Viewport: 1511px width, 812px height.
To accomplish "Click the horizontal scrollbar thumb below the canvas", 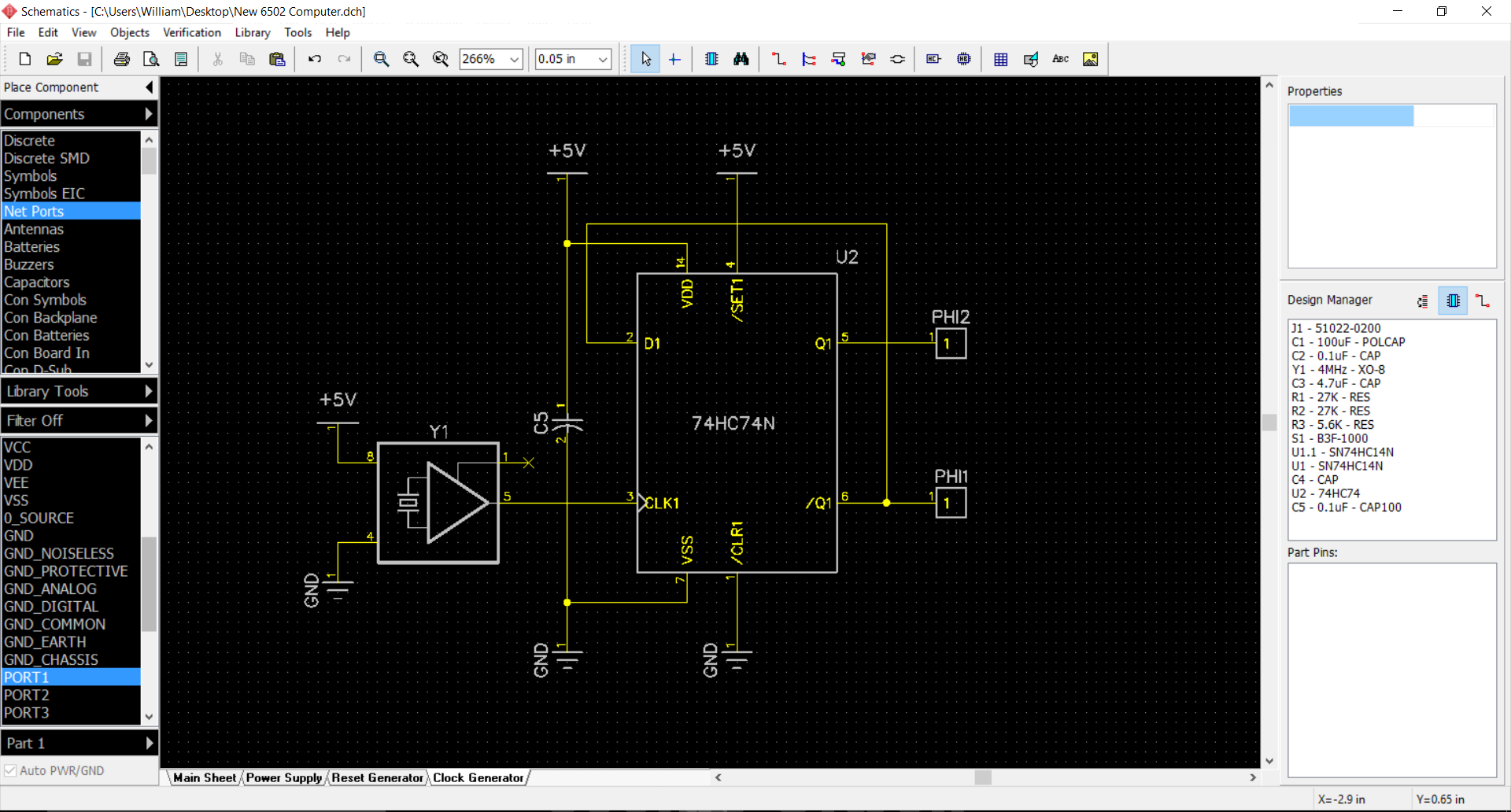I will pos(983,777).
